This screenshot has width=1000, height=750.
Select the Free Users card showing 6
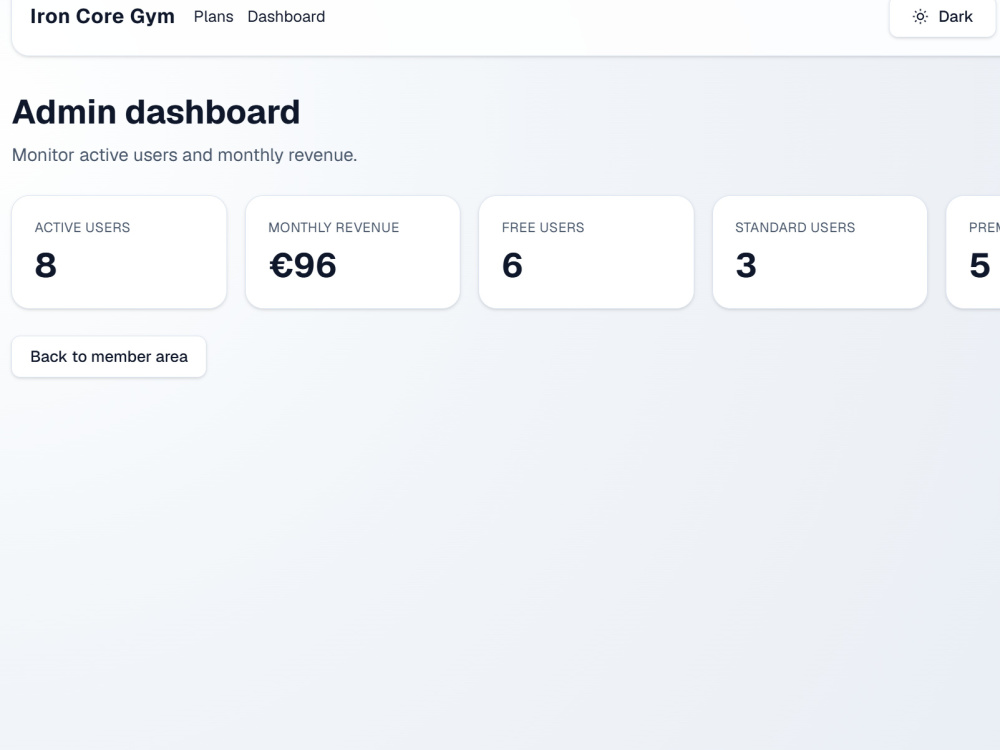pyautogui.click(x=586, y=253)
